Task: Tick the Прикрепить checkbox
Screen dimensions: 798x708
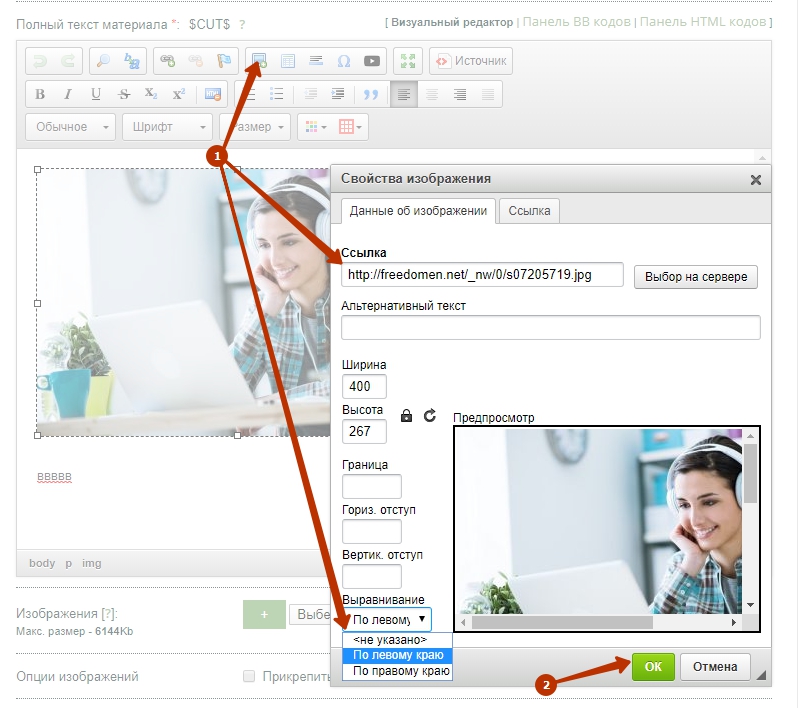Action: point(249,676)
